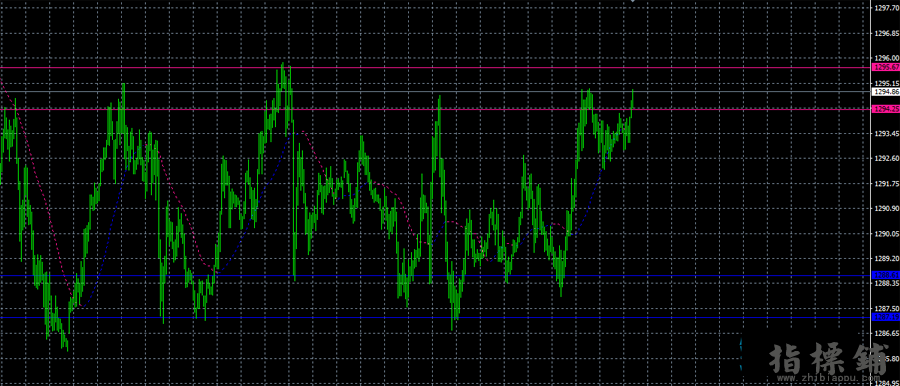The width and height of the screenshot is (900, 386).
Task: Select the lower magenta horizontal line
Action: click(x=436, y=109)
